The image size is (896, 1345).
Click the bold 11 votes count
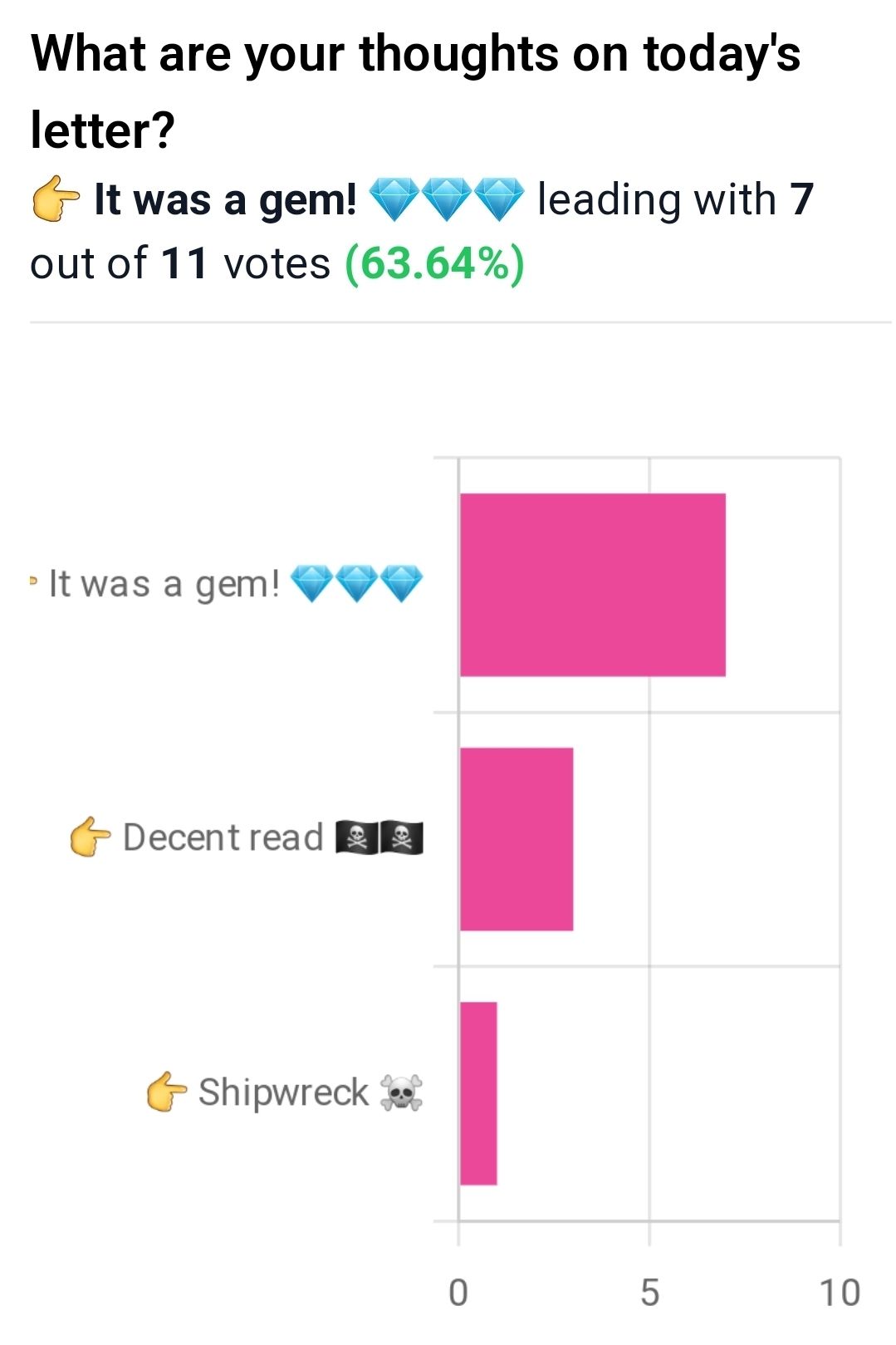point(184,264)
